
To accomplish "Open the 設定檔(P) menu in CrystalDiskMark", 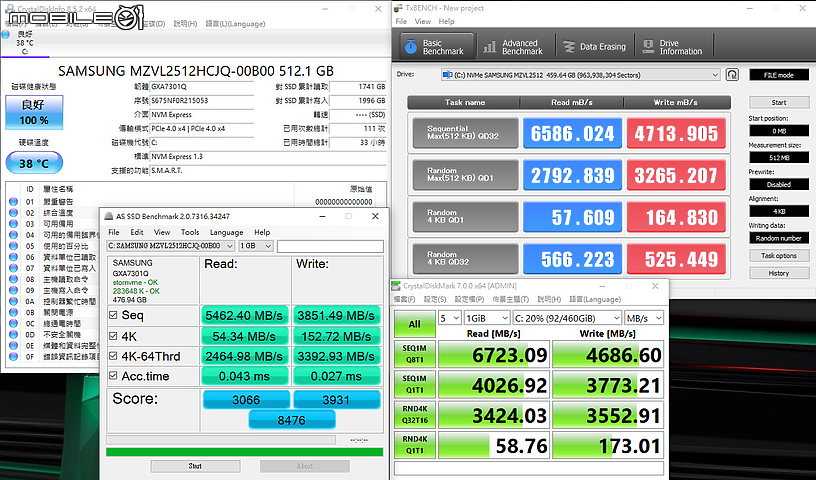I will (x=469, y=299).
